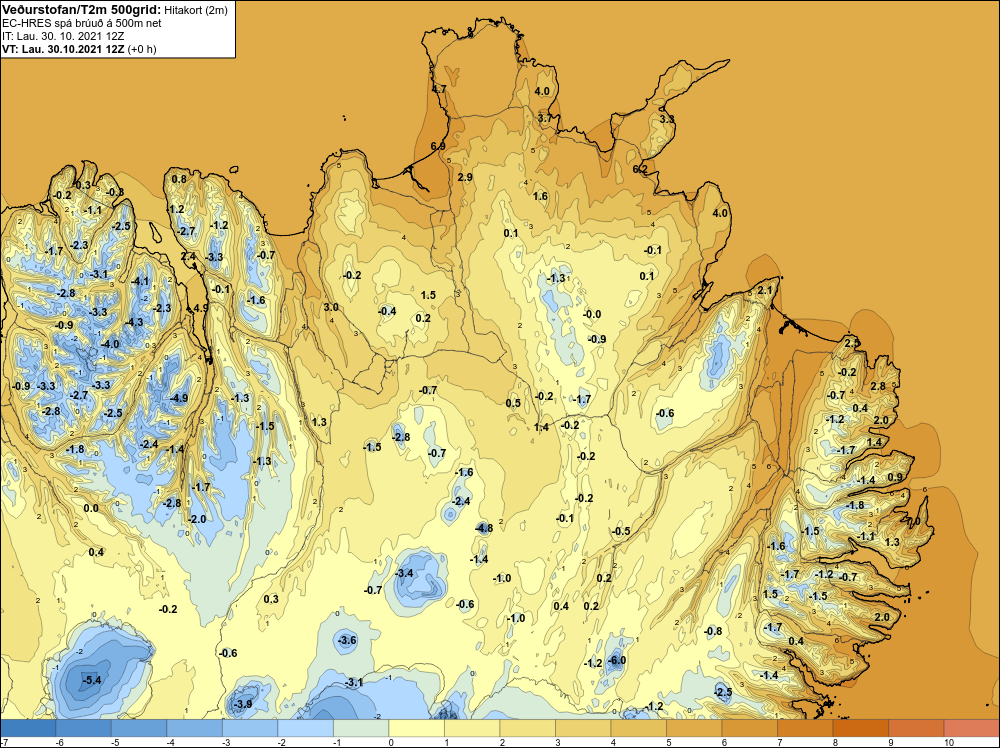The image size is (1000, 748).
Task: Click the "-6.0" temperature value
Action: [617, 660]
